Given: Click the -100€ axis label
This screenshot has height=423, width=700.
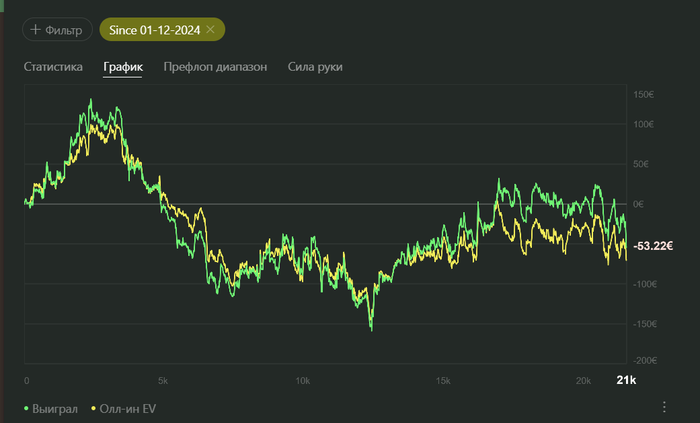Looking at the screenshot, I should tap(645, 284).
